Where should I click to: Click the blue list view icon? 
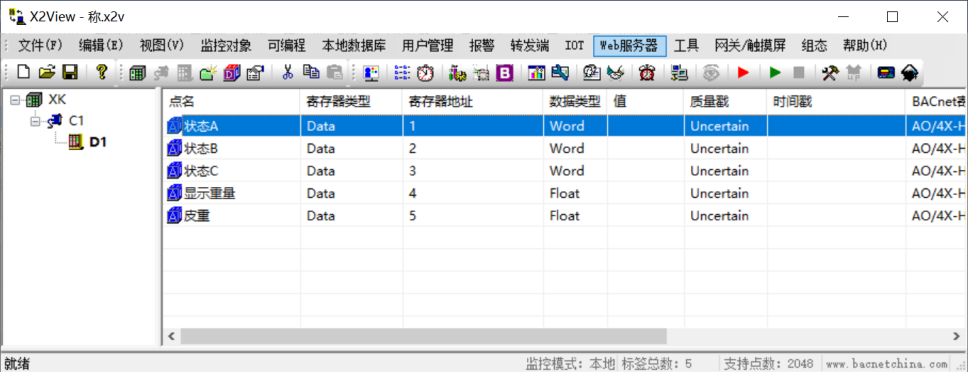[402, 73]
